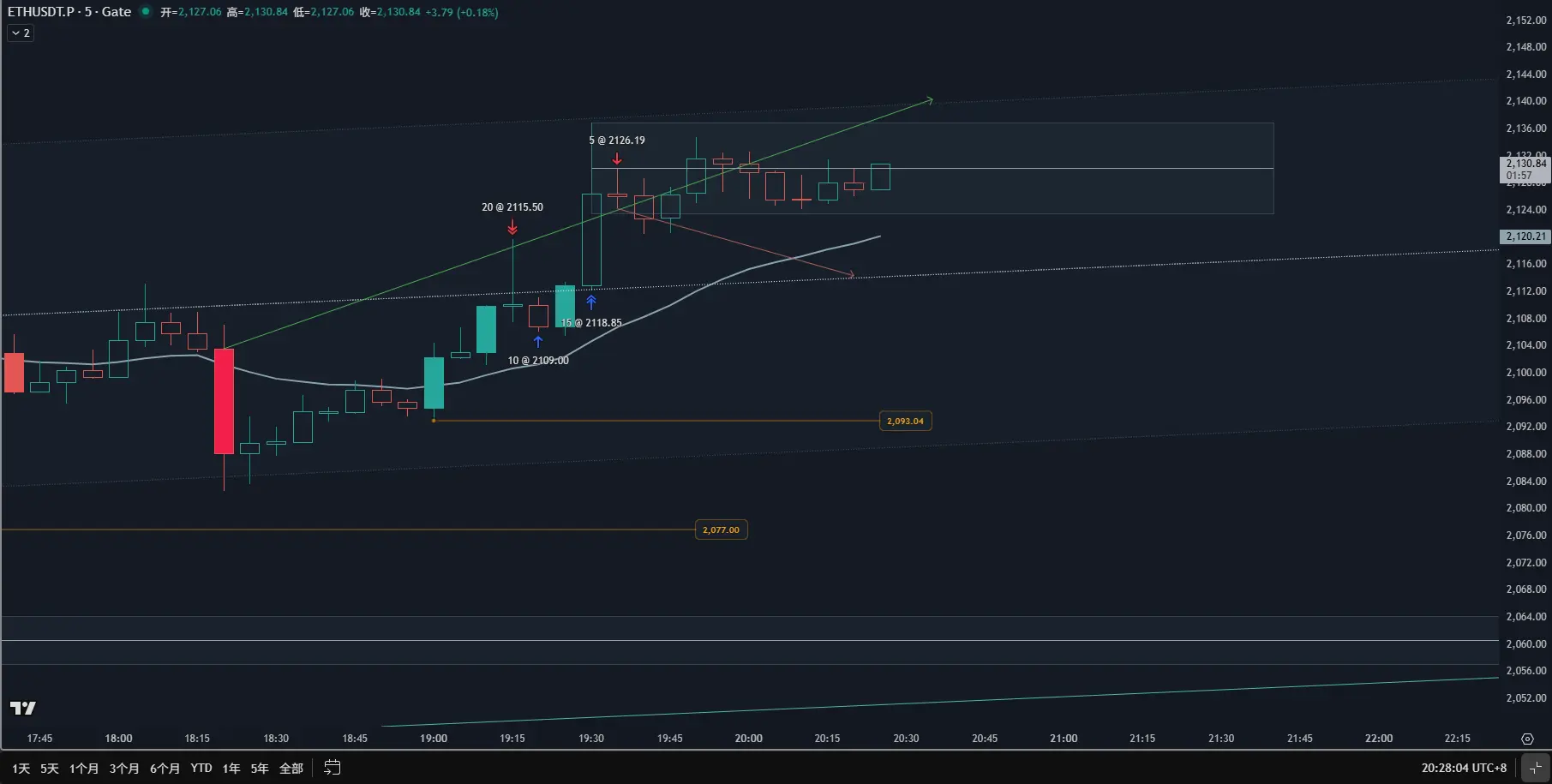Click the trade label 10 @ 2109.00
1552x784 pixels.
click(538, 361)
